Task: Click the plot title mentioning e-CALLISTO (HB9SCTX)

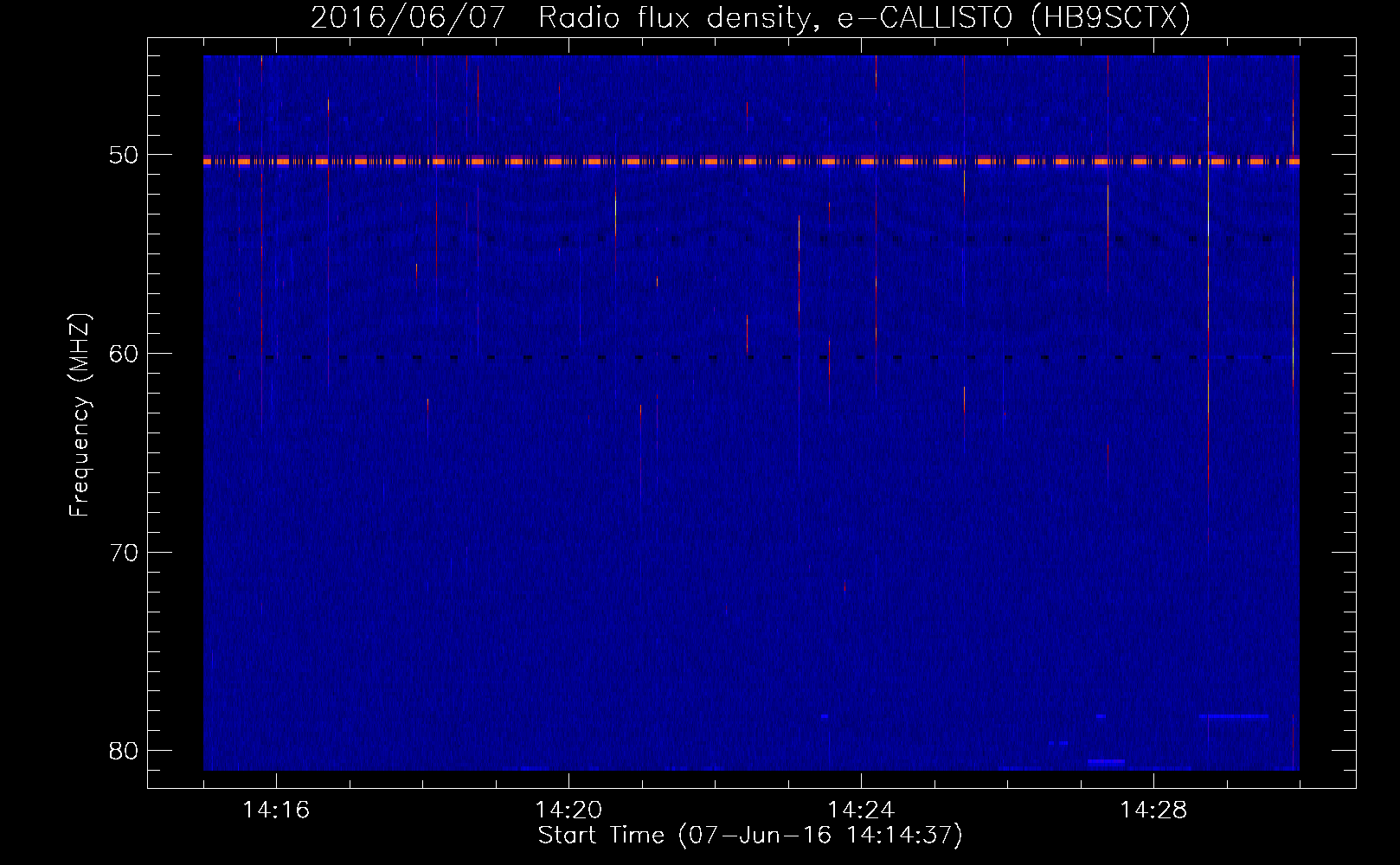Action: point(750,17)
